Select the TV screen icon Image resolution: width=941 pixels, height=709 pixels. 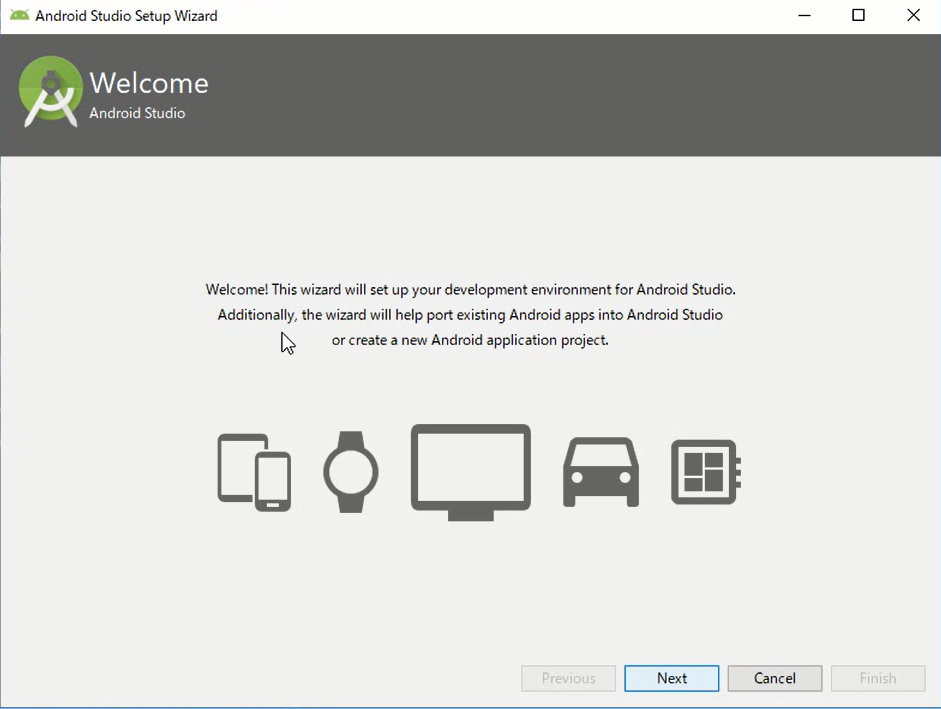coord(471,471)
